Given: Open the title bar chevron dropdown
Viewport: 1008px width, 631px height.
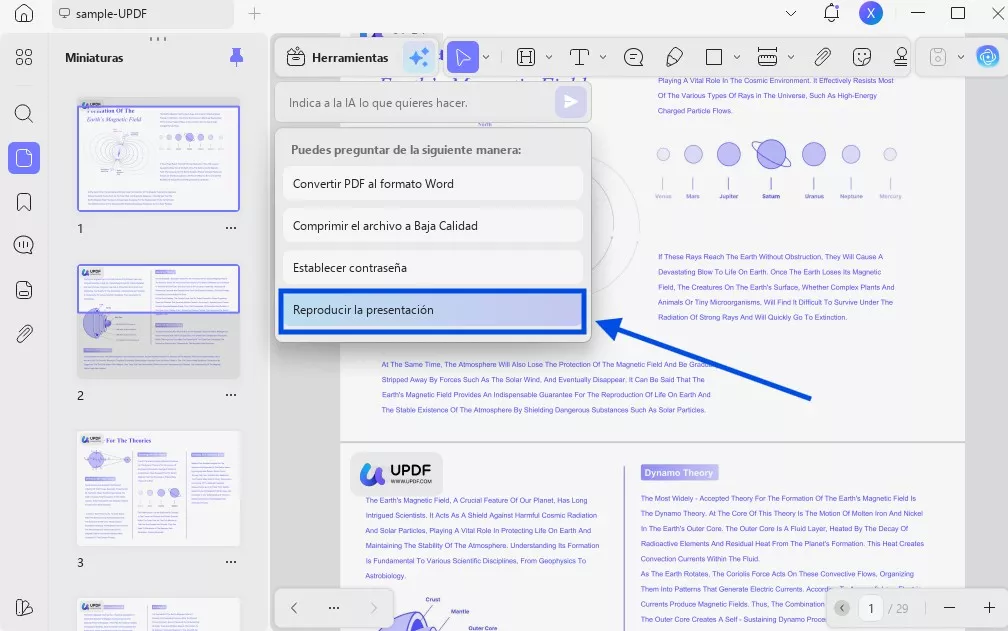Looking at the screenshot, I should [791, 13].
